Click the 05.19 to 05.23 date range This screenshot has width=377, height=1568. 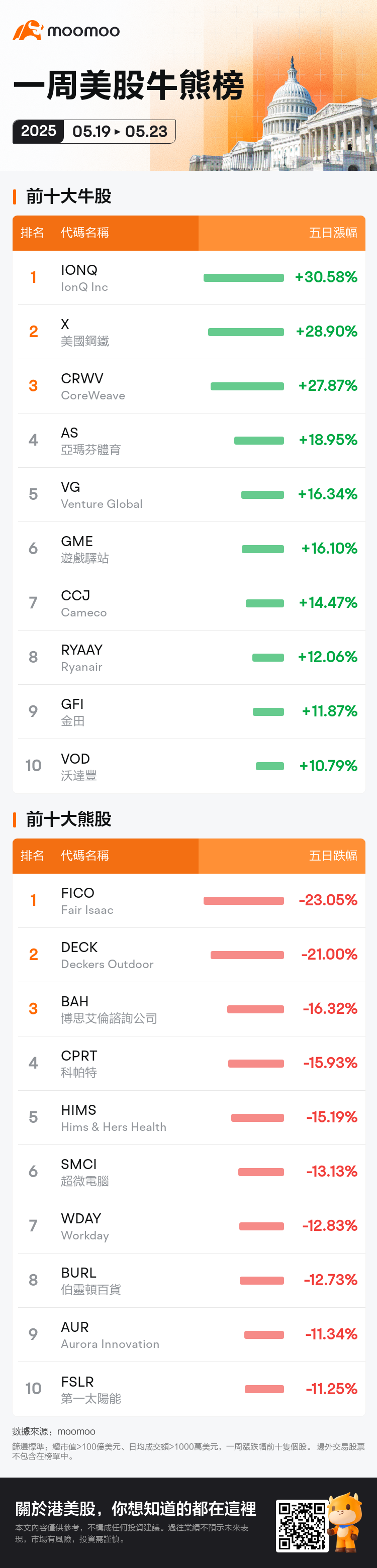[120, 132]
